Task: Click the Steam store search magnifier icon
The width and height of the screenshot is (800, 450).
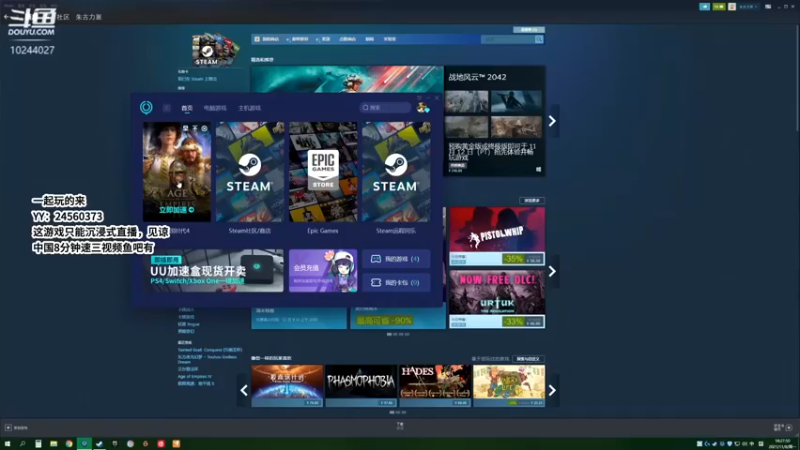Action: (539, 39)
